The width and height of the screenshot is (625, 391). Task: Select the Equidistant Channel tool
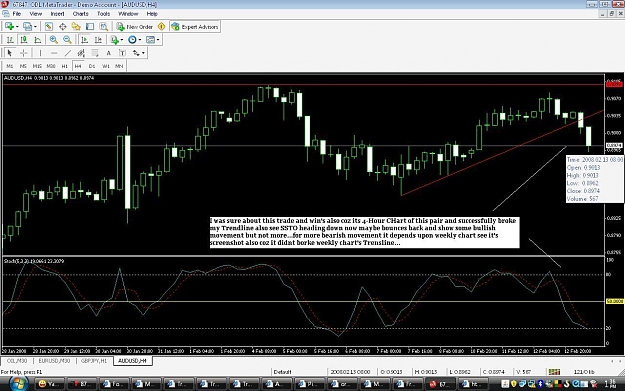coord(81,53)
